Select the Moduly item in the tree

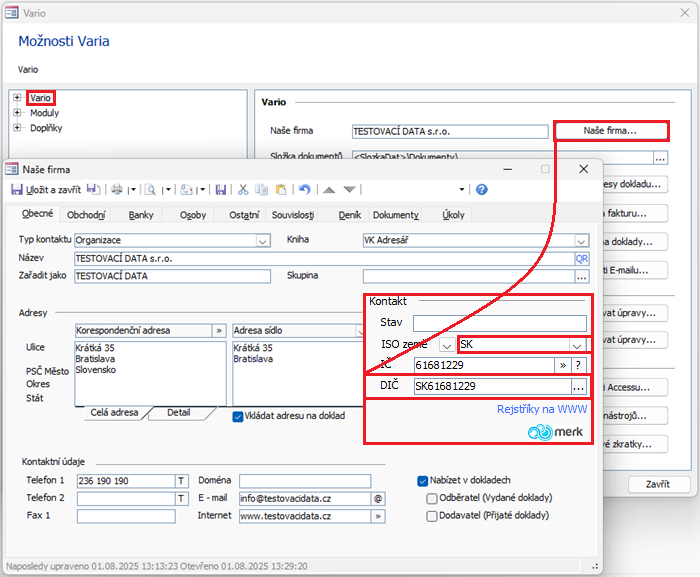[45, 113]
